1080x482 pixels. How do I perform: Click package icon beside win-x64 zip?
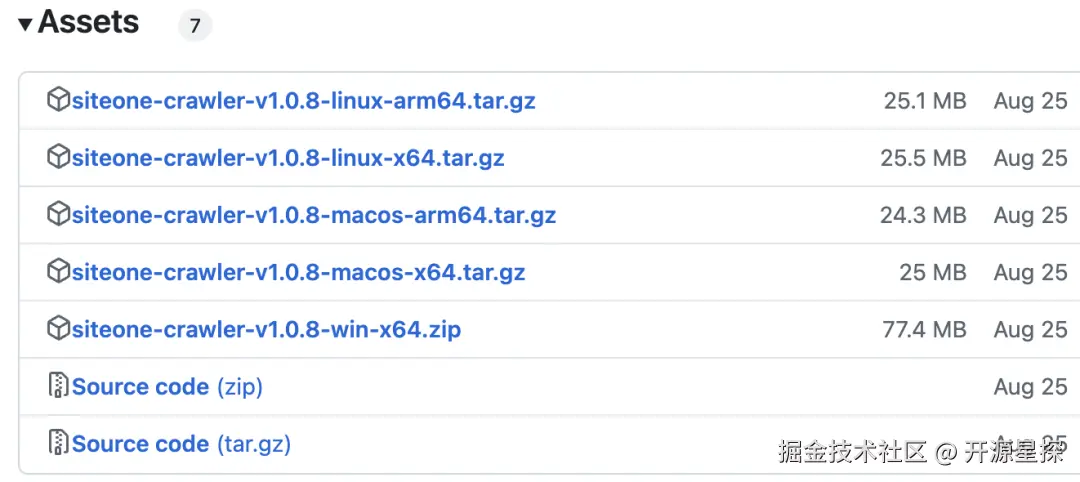pos(59,328)
